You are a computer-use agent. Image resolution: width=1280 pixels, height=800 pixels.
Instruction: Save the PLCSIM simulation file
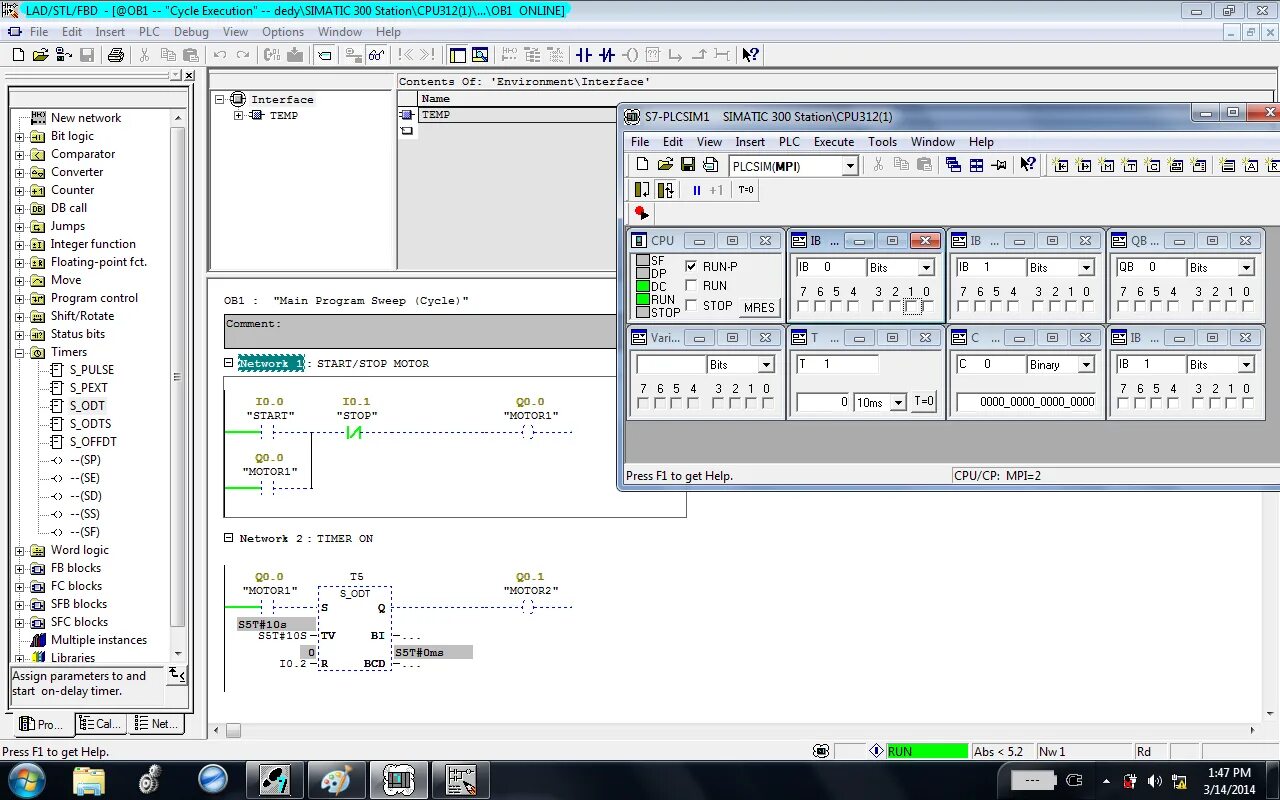(x=688, y=165)
